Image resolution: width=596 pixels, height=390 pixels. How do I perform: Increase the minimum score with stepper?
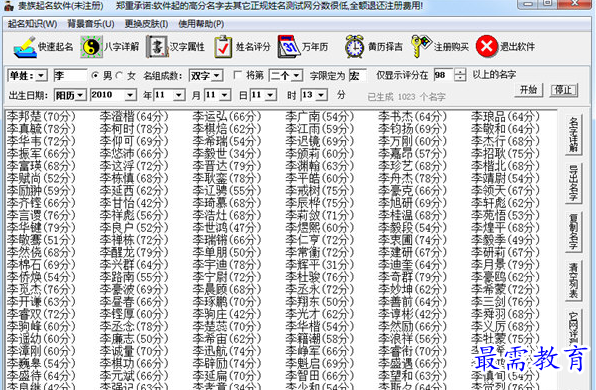[x=460, y=72]
